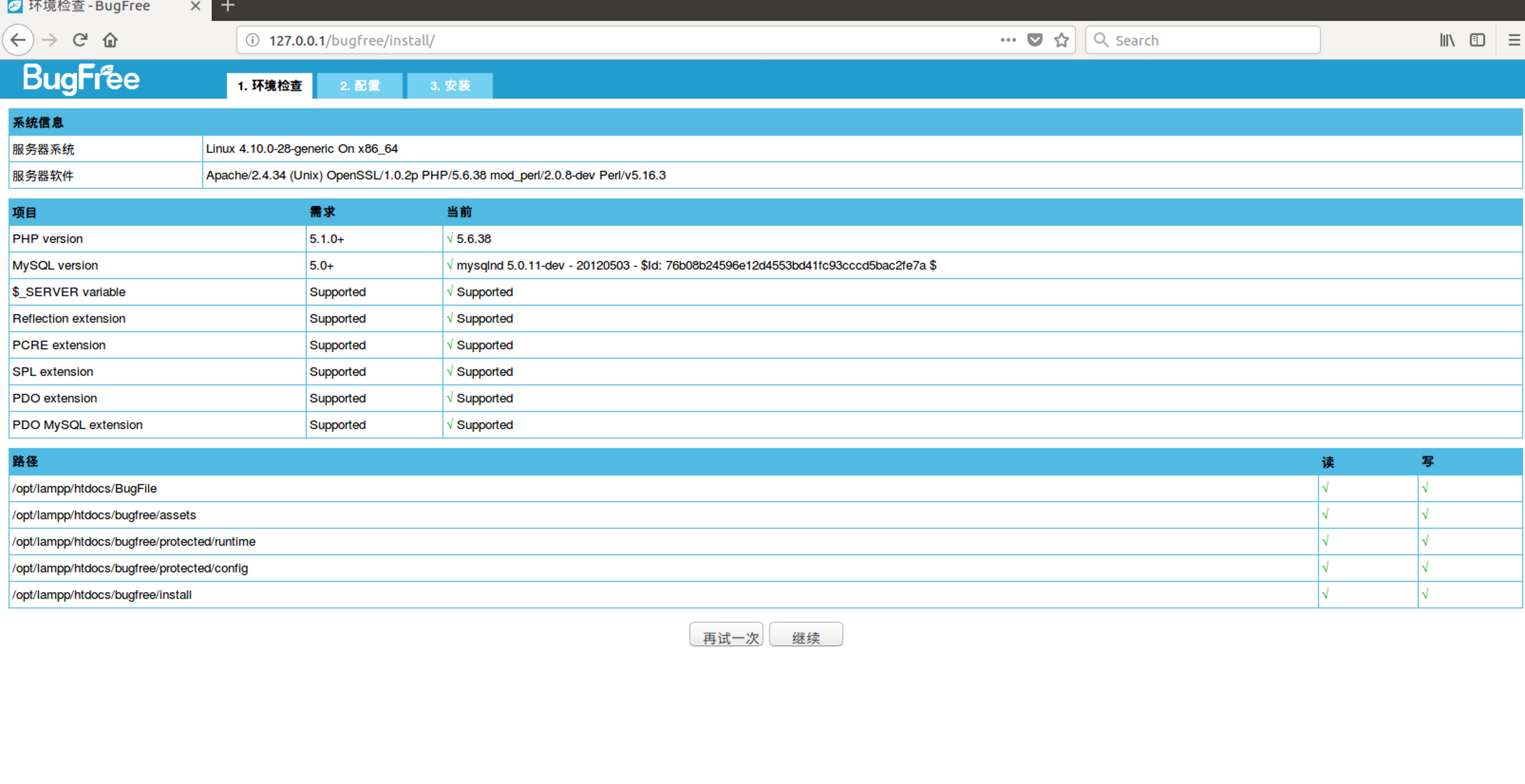Viewport: 1525px width, 784px height.
Task: Click the Search input box
Action: (1203, 40)
